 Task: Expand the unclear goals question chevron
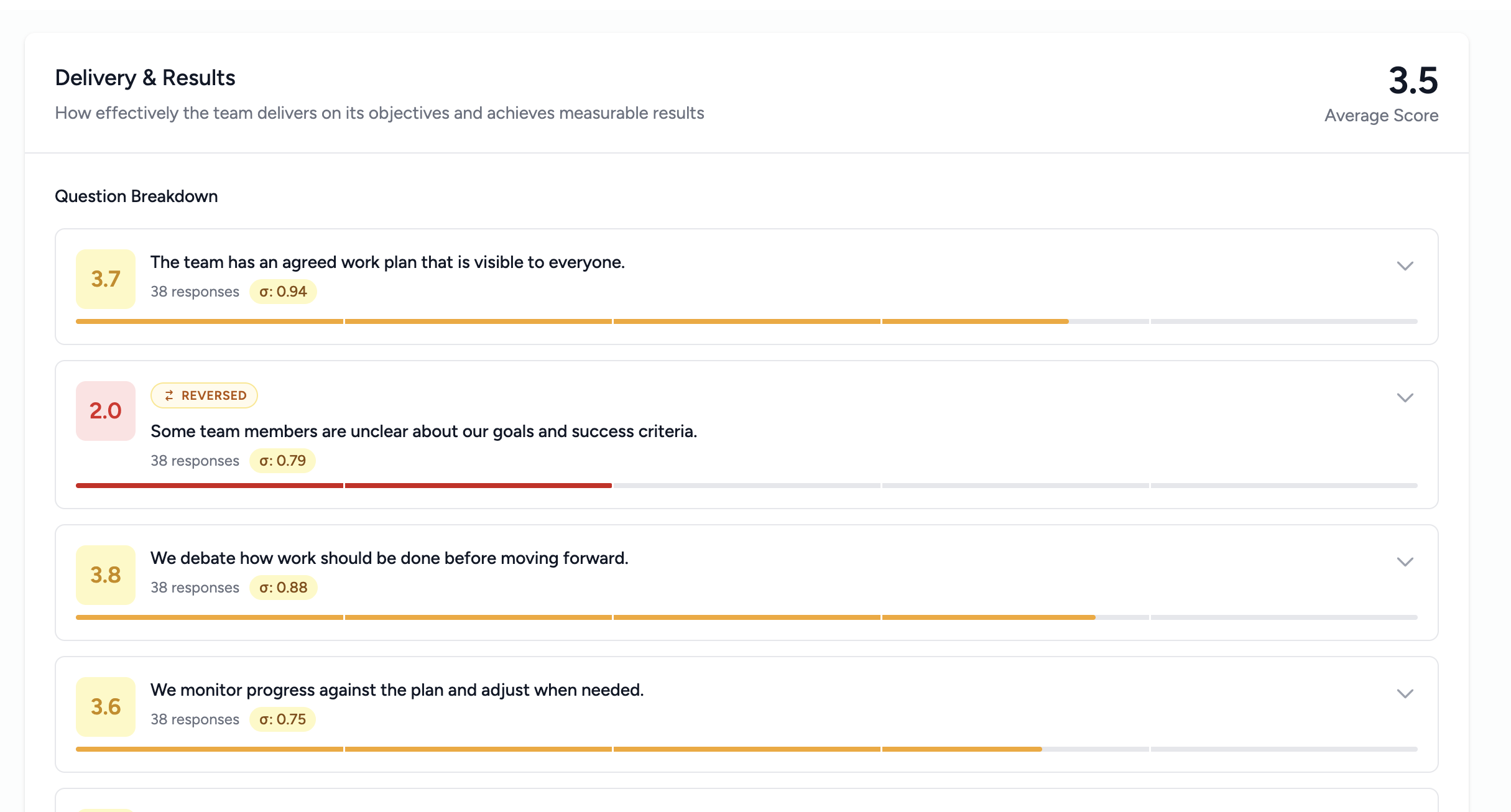1405,398
